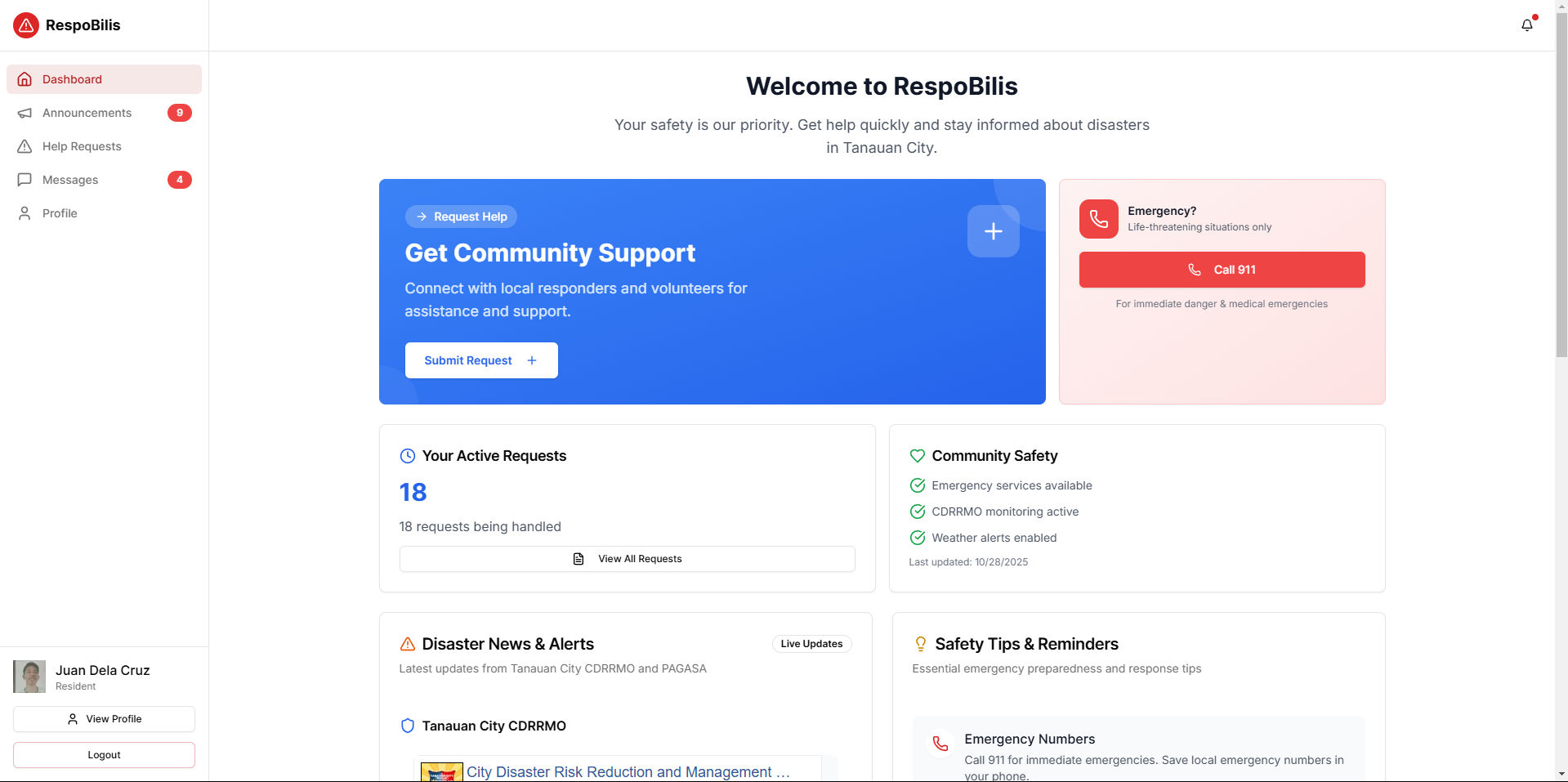This screenshot has width=1568, height=782.
Task: Click the Profile person icon in sidebar
Action: tap(25, 213)
